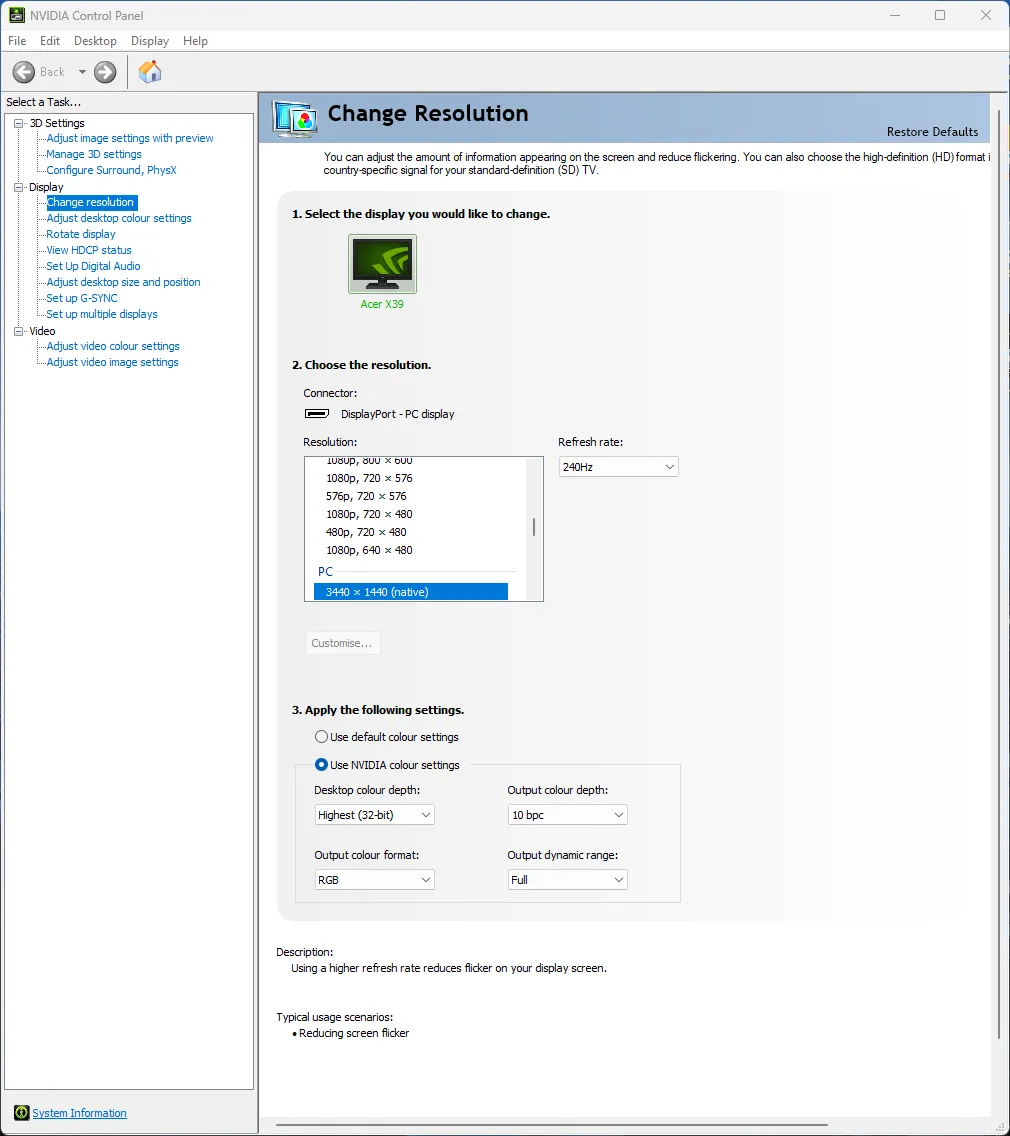Select Use default colour settings radio button

321,737
